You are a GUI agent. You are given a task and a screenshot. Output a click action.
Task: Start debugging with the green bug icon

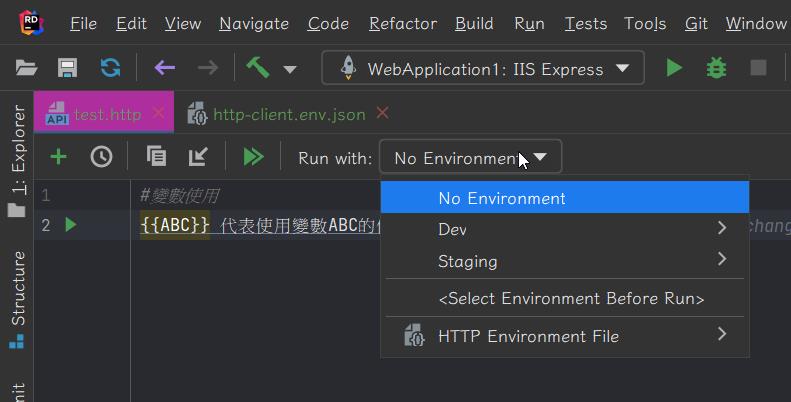[716, 68]
